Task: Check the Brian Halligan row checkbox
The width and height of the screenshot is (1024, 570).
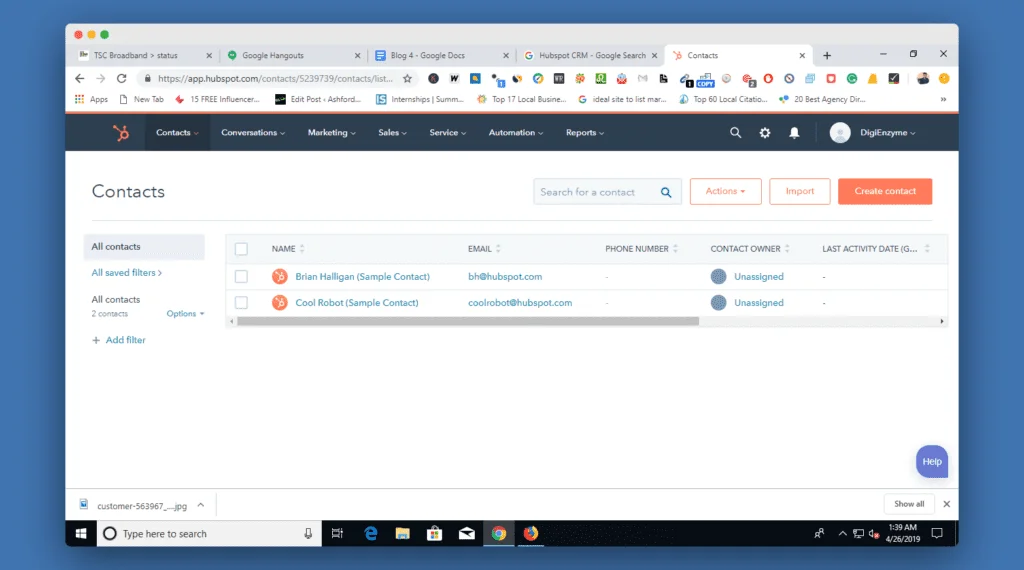Action: pos(241,276)
